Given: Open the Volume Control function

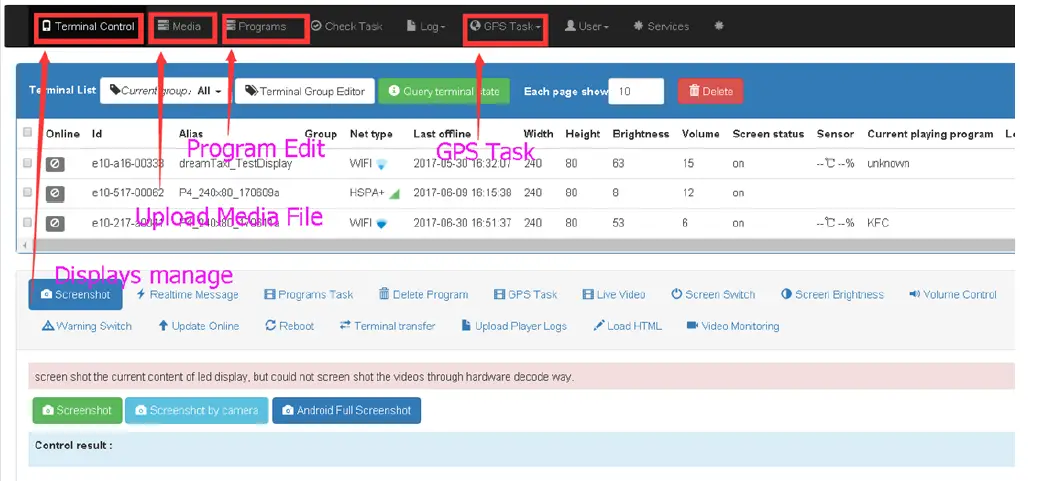Looking at the screenshot, I should coord(953,295).
